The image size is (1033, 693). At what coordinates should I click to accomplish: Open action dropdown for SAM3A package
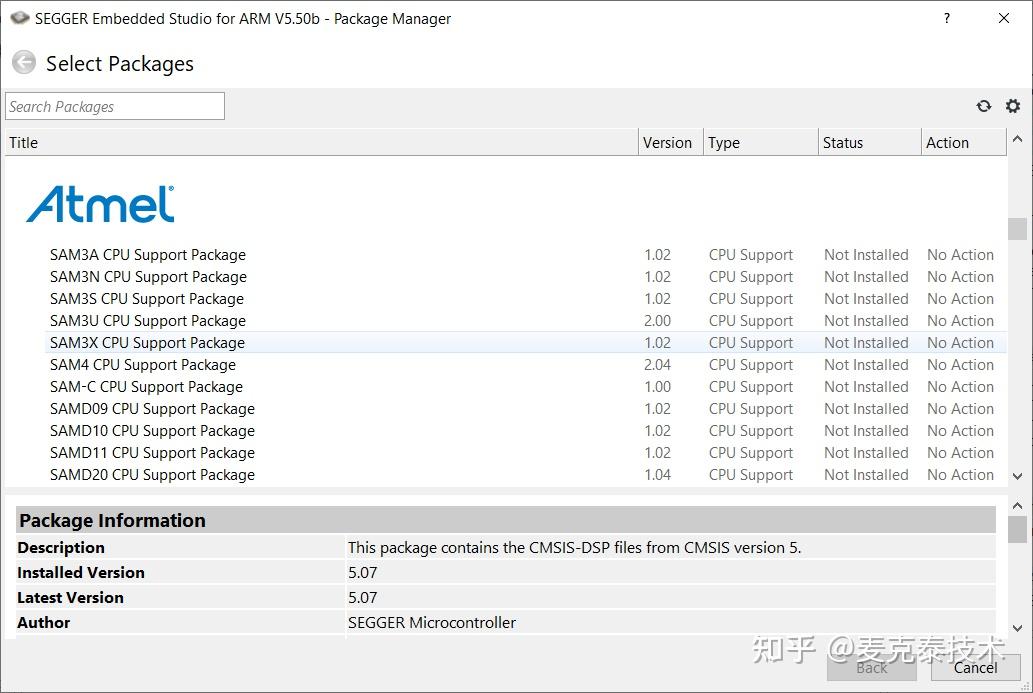point(960,255)
